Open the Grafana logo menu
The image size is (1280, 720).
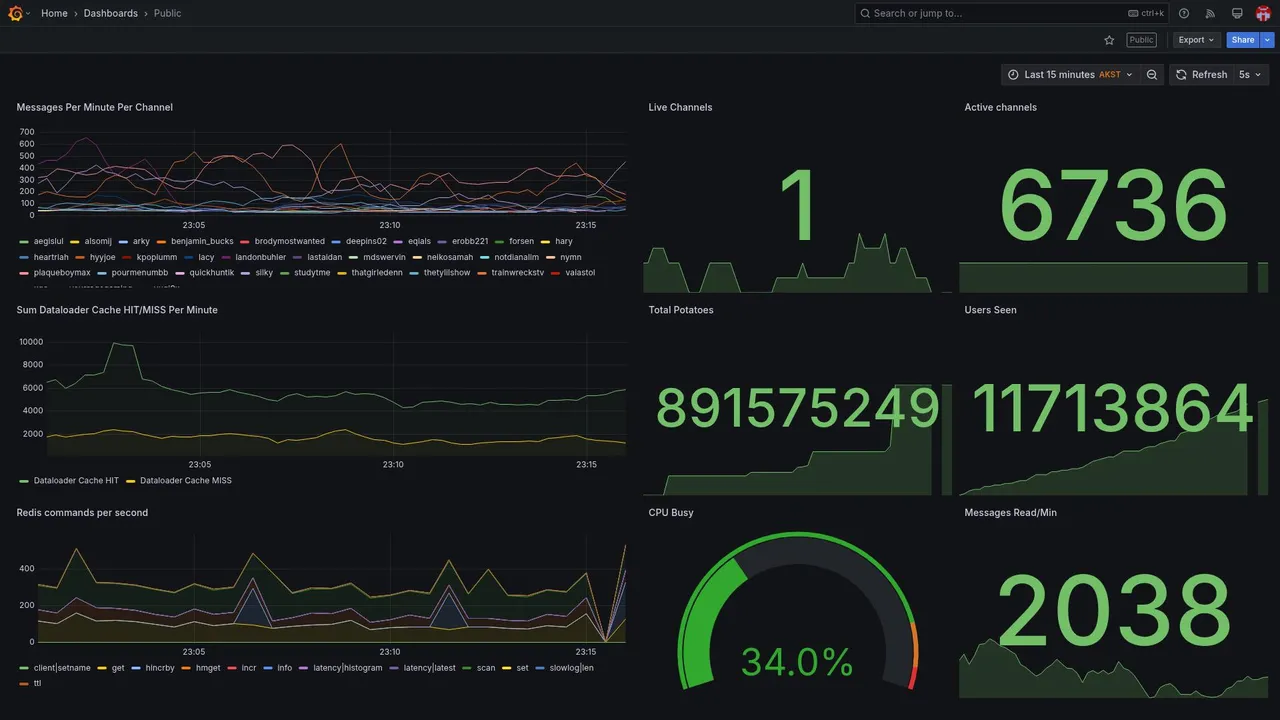[x=15, y=13]
